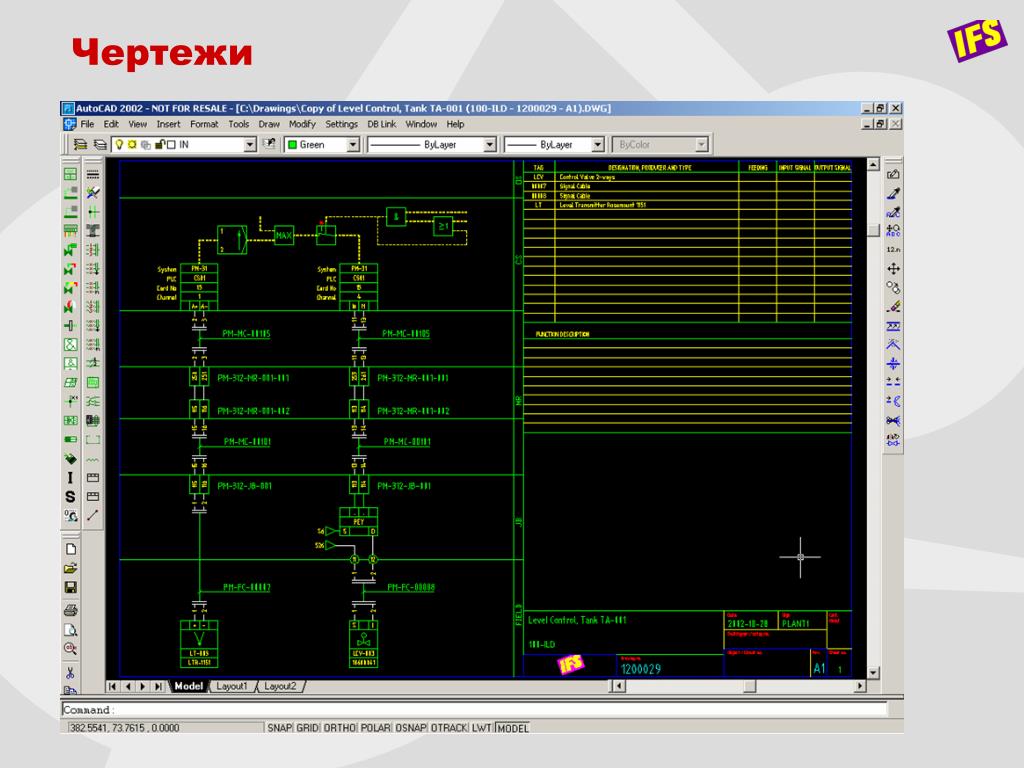
Task: Select the Move four-arrow icon
Action: (x=893, y=268)
